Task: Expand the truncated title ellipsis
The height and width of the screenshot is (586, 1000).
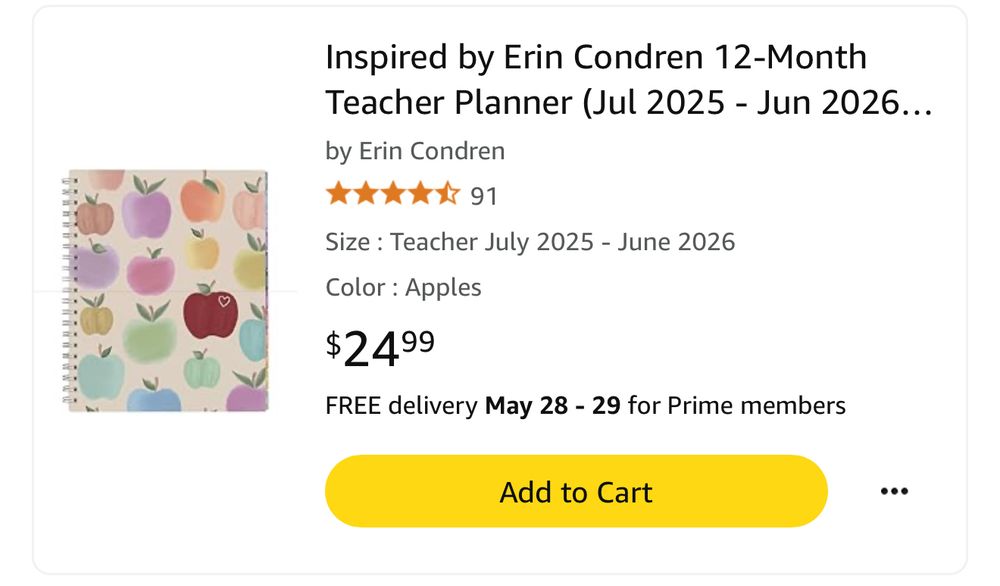Action: click(x=916, y=102)
